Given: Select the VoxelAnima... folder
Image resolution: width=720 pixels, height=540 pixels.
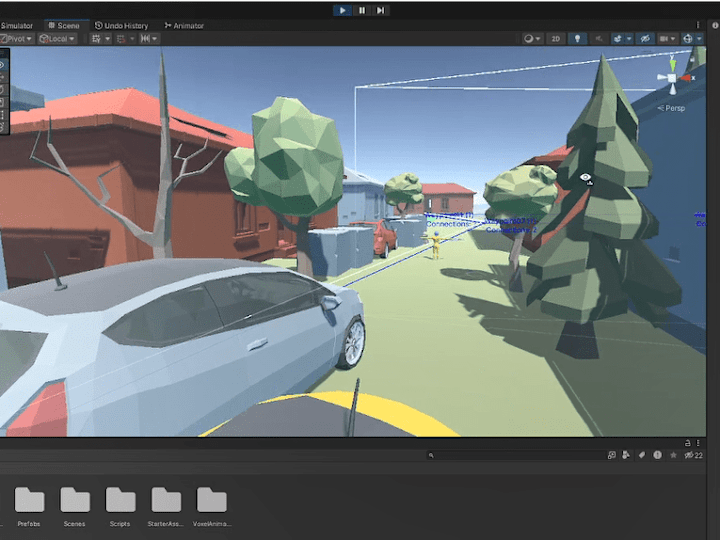Looking at the screenshot, I should (x=212, y=506).
